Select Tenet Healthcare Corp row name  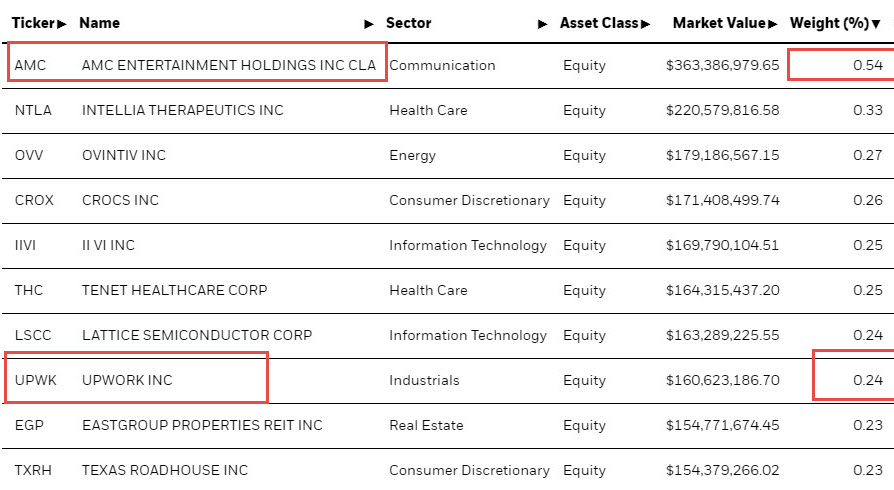click(x=174, y=290)
